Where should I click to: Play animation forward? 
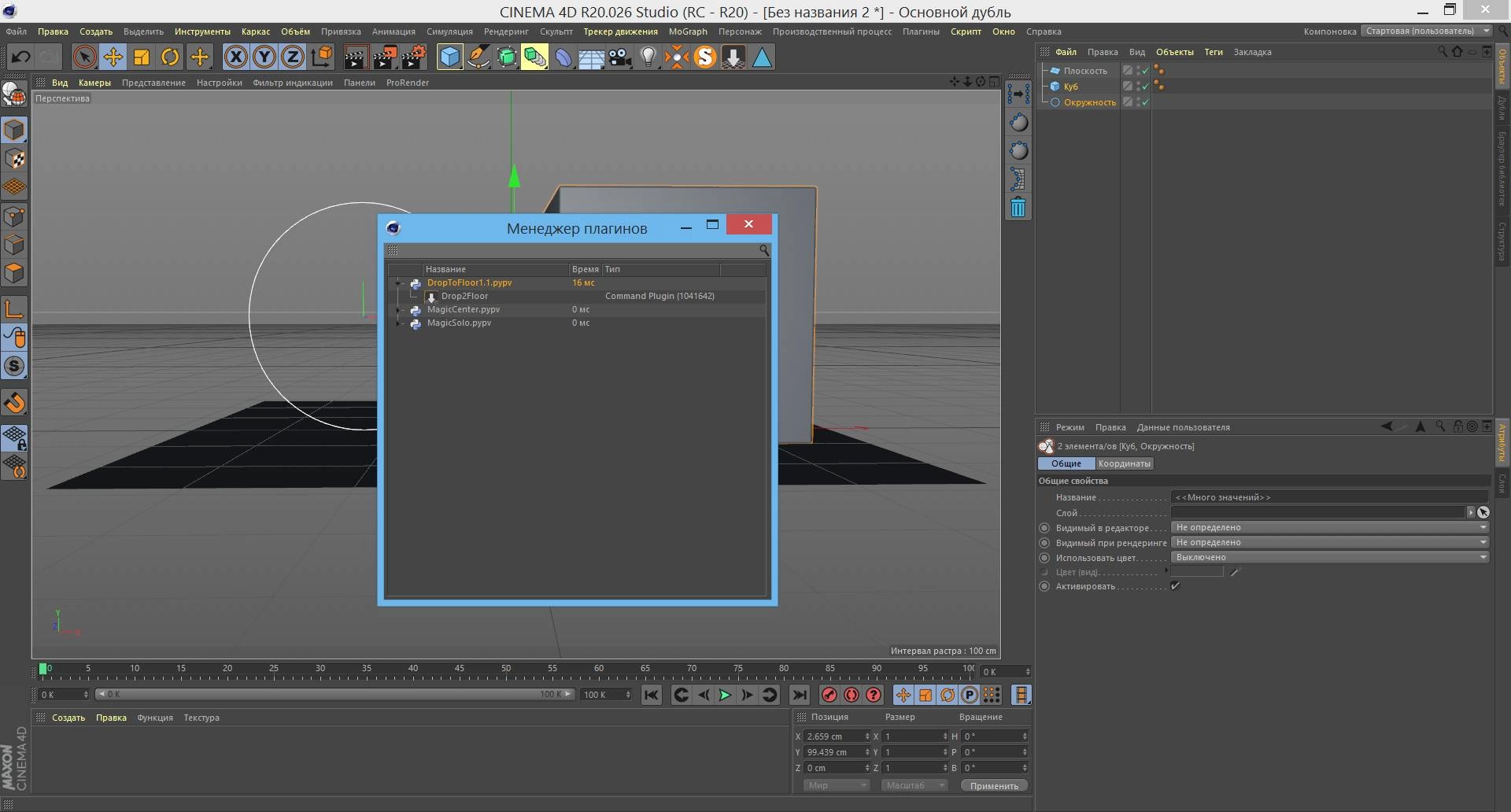tap(725, 695)
